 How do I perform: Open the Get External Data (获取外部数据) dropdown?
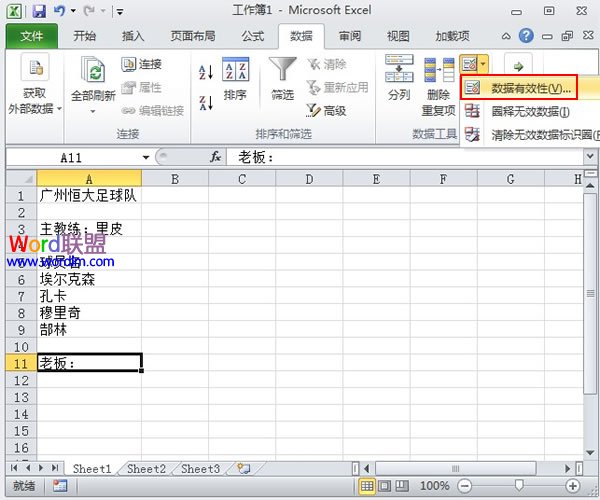(x=35, y=85)
